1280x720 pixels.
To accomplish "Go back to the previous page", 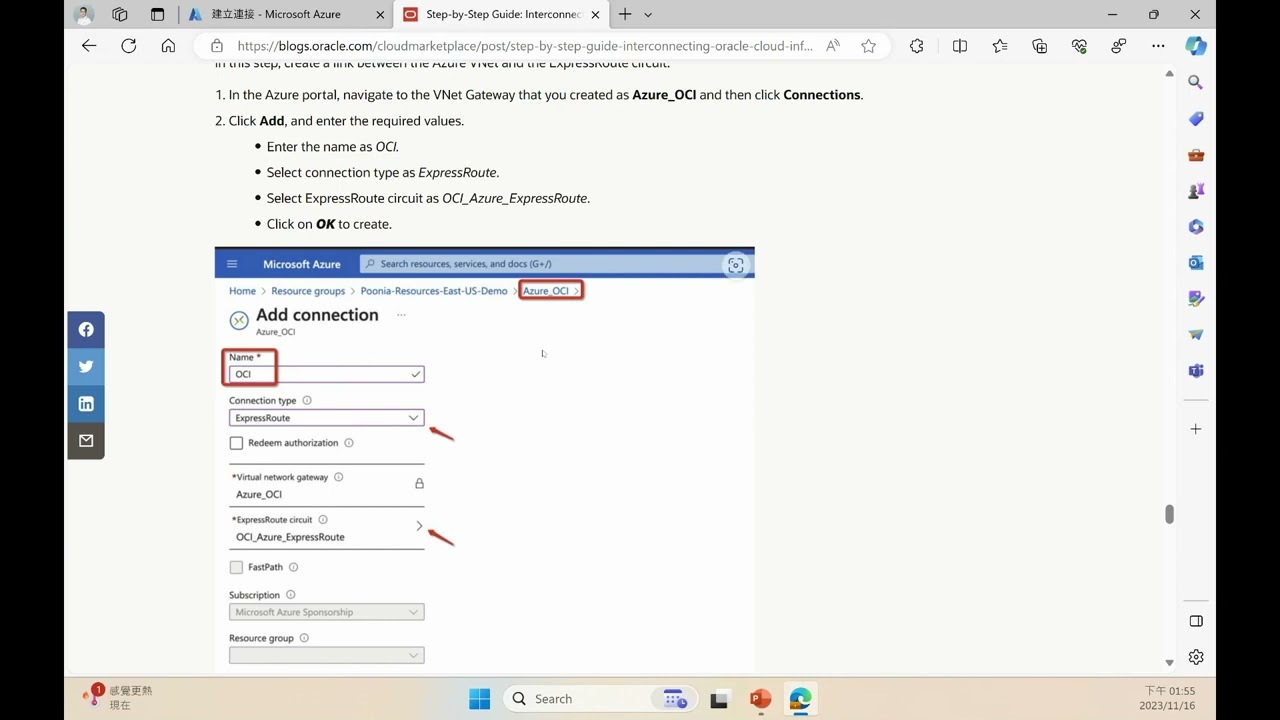I will pyautogui.click(x=89, y=46).
